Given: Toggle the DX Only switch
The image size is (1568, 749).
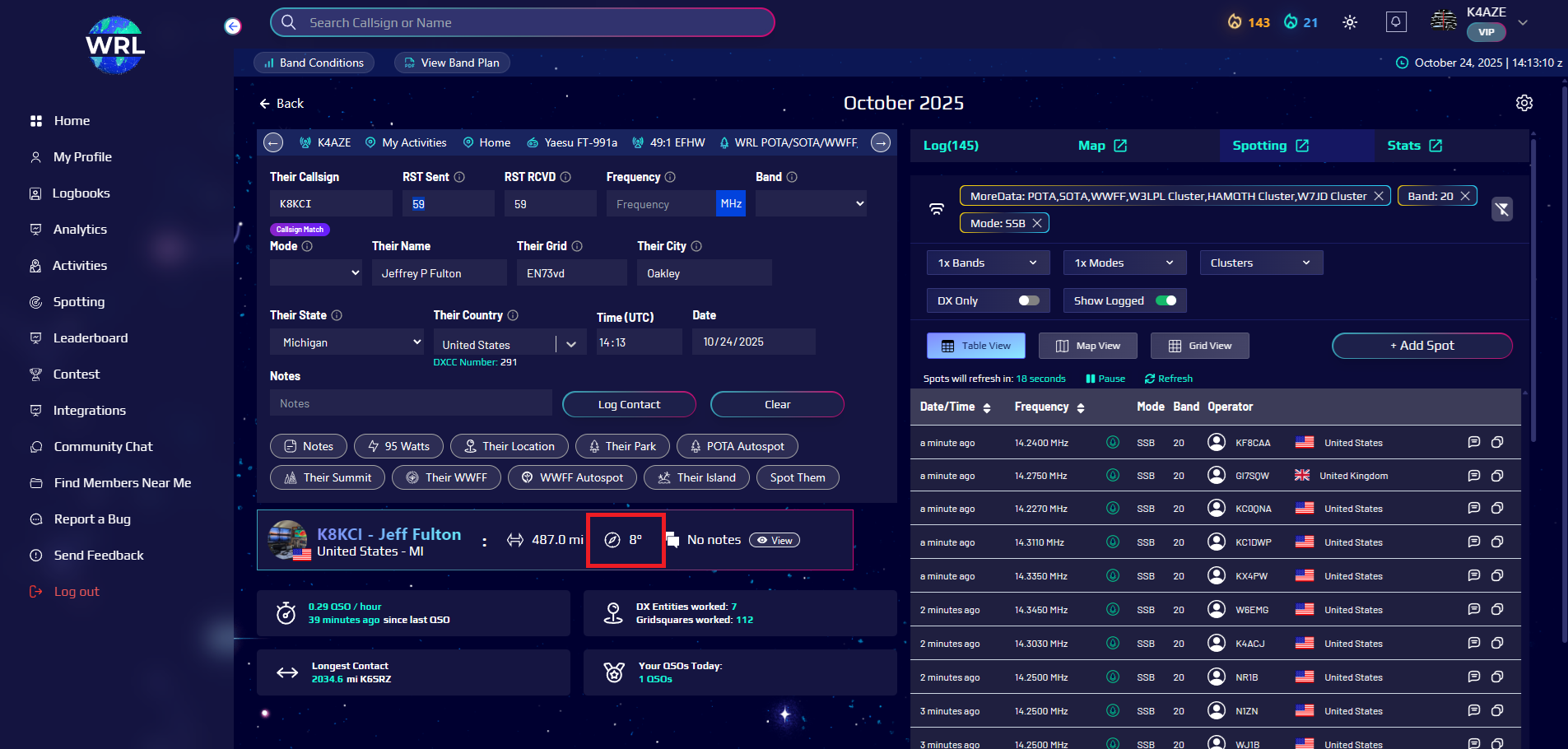Looking at the screenshot, I should (1029, 300).
